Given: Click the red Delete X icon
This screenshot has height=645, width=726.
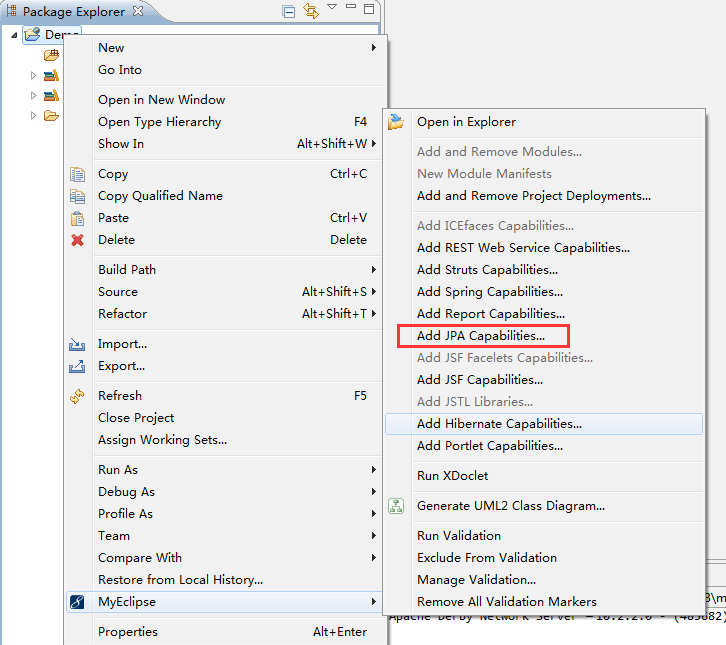Looking at the screenshot, I should tap(77, 240).
